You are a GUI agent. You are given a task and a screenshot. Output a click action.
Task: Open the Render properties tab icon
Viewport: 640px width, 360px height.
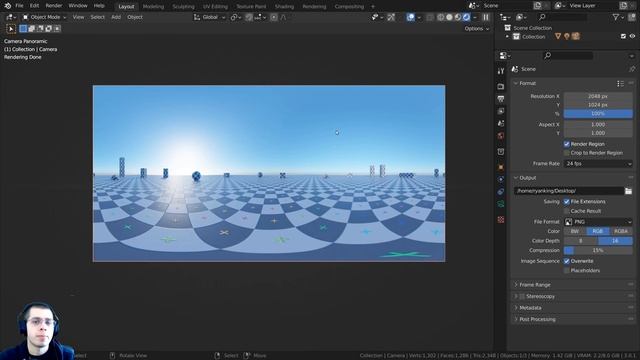(501, 87)
